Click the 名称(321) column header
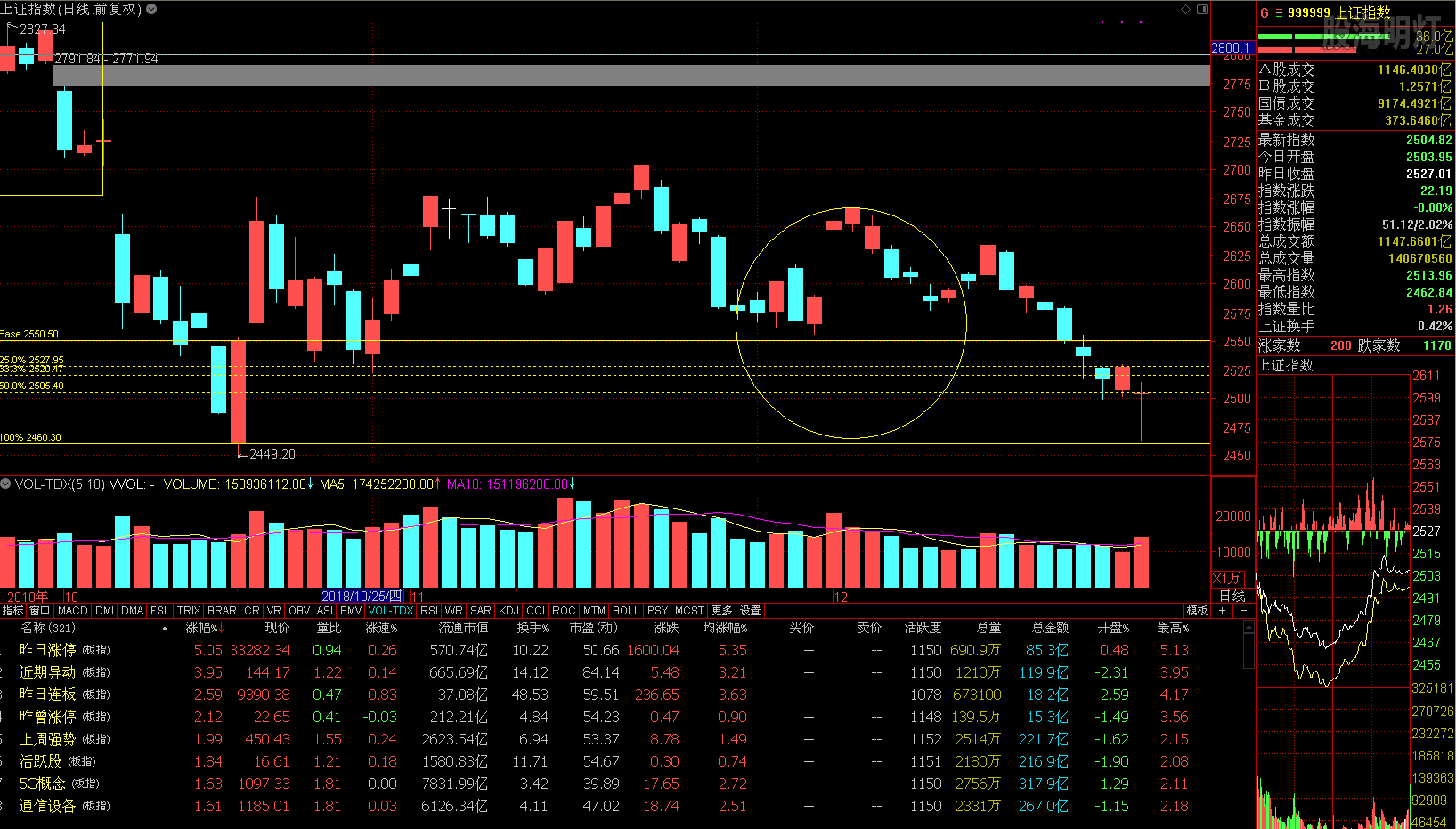Image resolution: width=1456 pixels, height=829 pixels. [x=48, y=628]
